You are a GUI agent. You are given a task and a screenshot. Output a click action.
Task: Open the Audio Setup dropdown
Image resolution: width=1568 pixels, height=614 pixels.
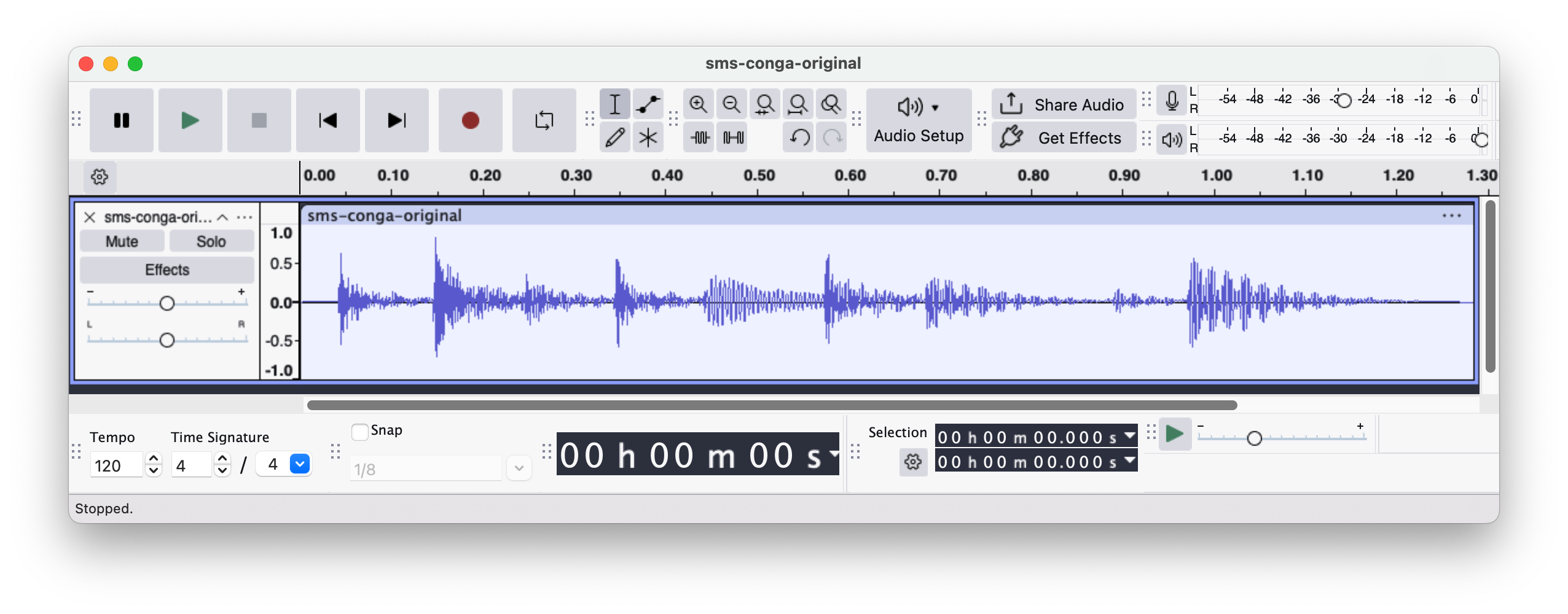point(919,120)
